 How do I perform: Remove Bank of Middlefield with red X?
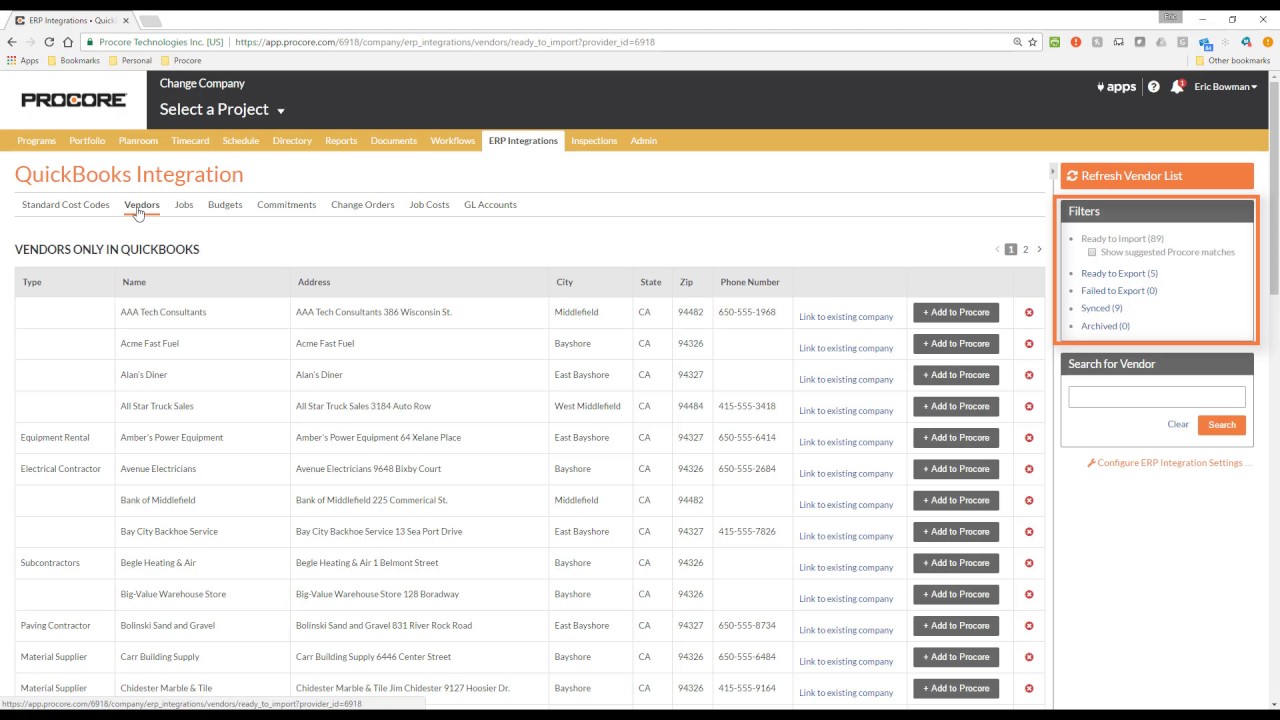[1029, 501]
